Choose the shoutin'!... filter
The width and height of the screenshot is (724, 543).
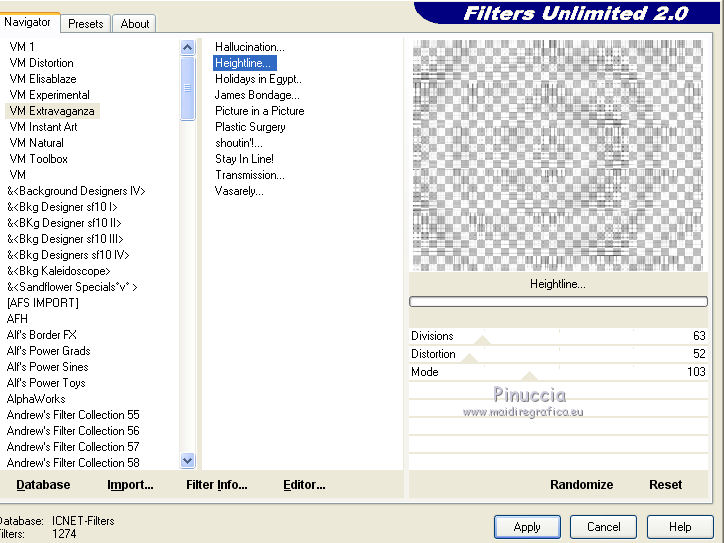239,143
